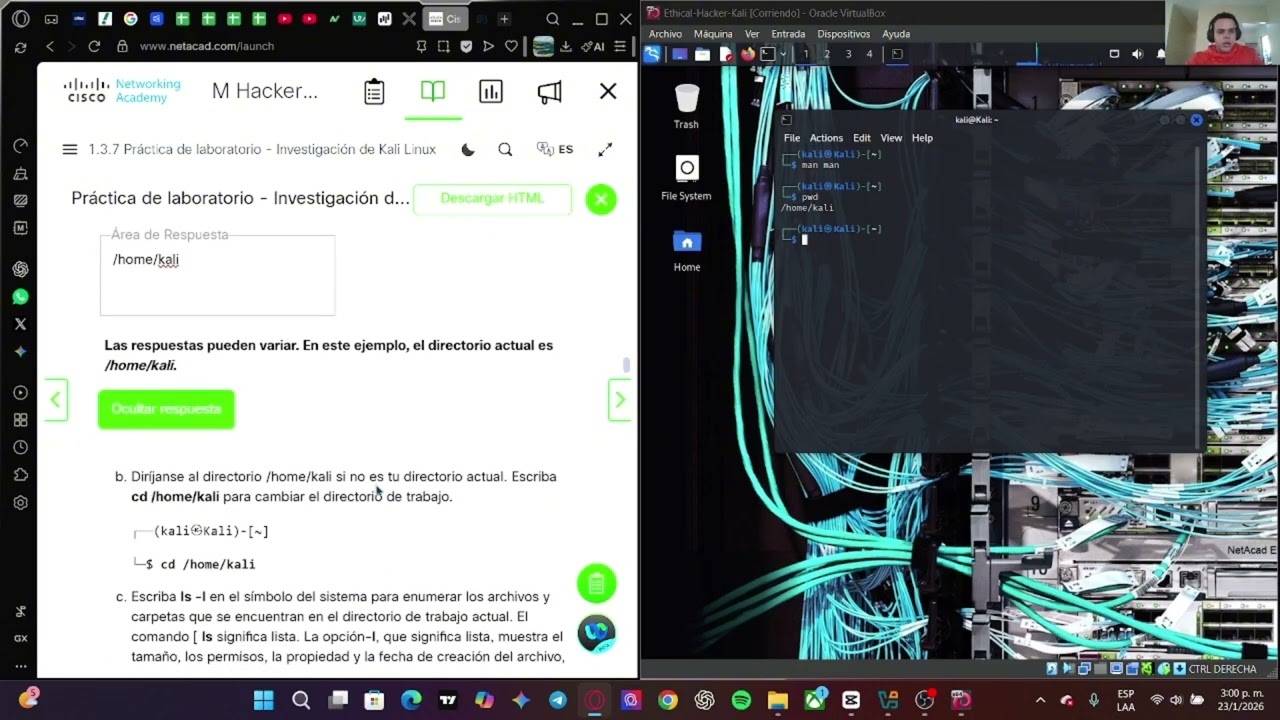Toggle dark mode moon icon
1280x720 pixels.
point(468,150)
